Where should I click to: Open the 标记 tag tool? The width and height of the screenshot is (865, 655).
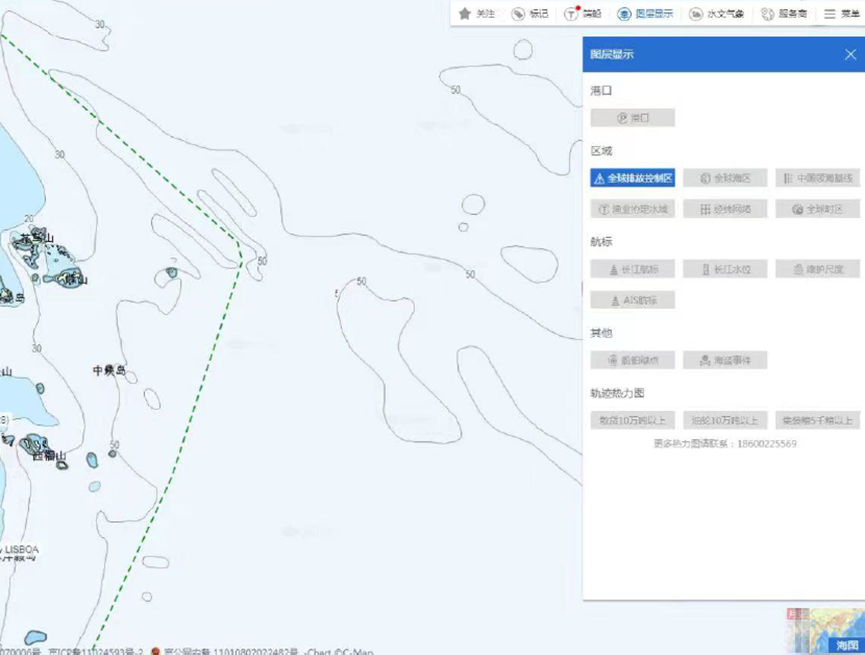pos(529,14)
